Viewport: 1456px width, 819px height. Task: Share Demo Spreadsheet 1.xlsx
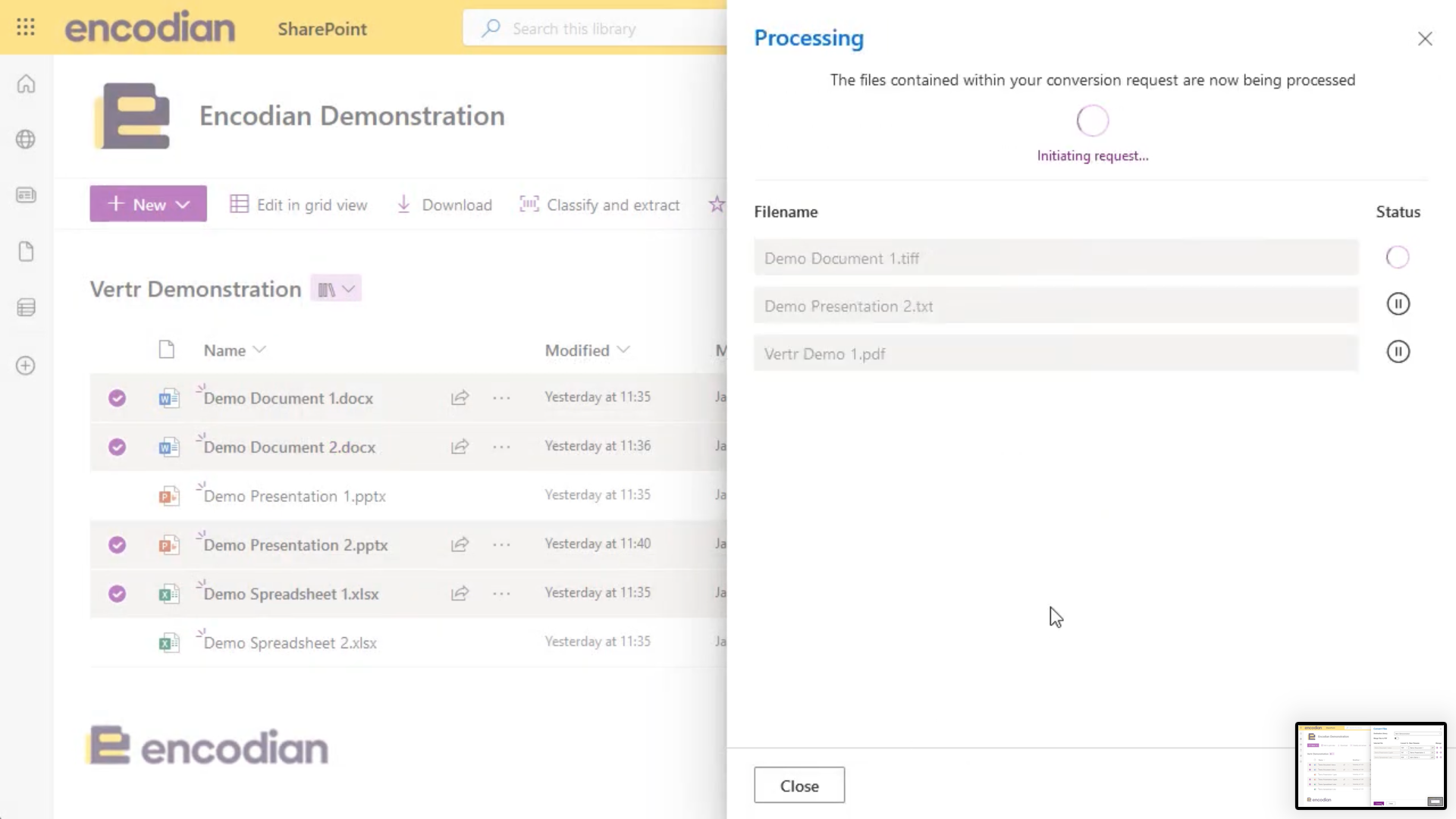(x=460, y=594)
